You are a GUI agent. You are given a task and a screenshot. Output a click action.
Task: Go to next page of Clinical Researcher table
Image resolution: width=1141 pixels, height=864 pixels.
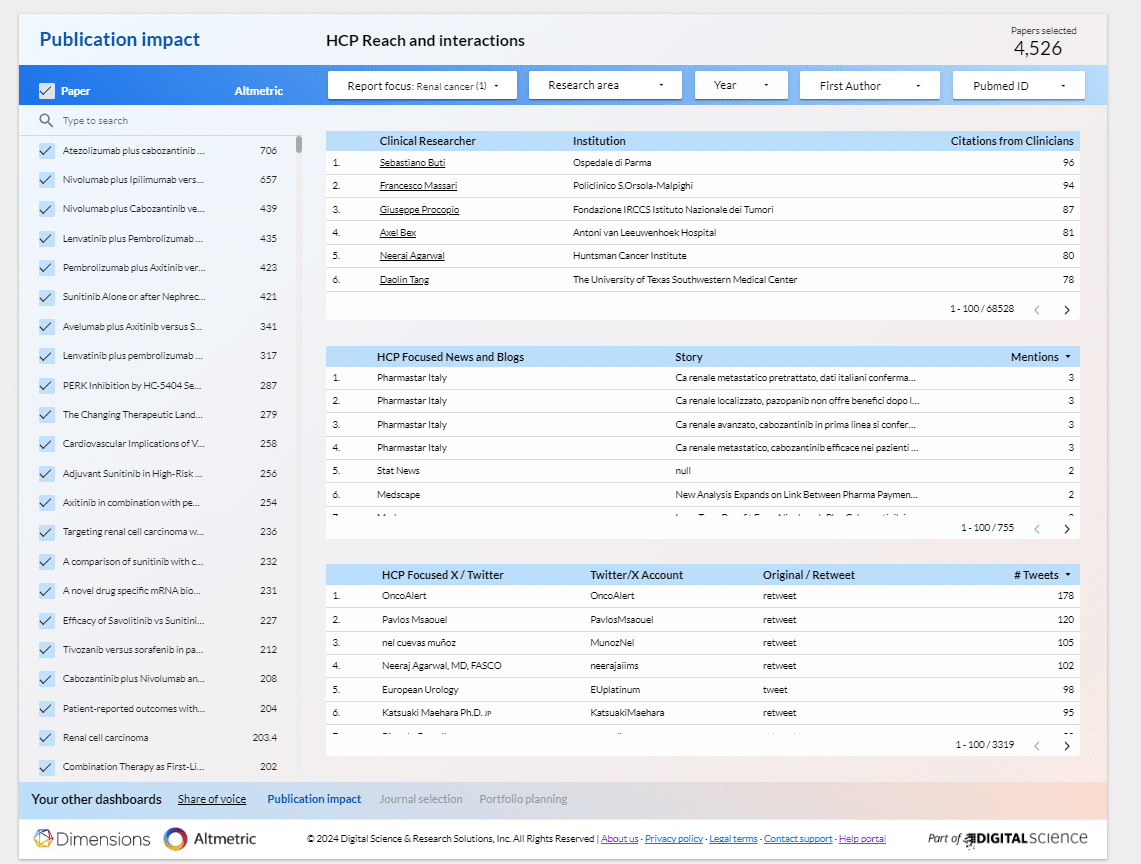(1066, 310)
